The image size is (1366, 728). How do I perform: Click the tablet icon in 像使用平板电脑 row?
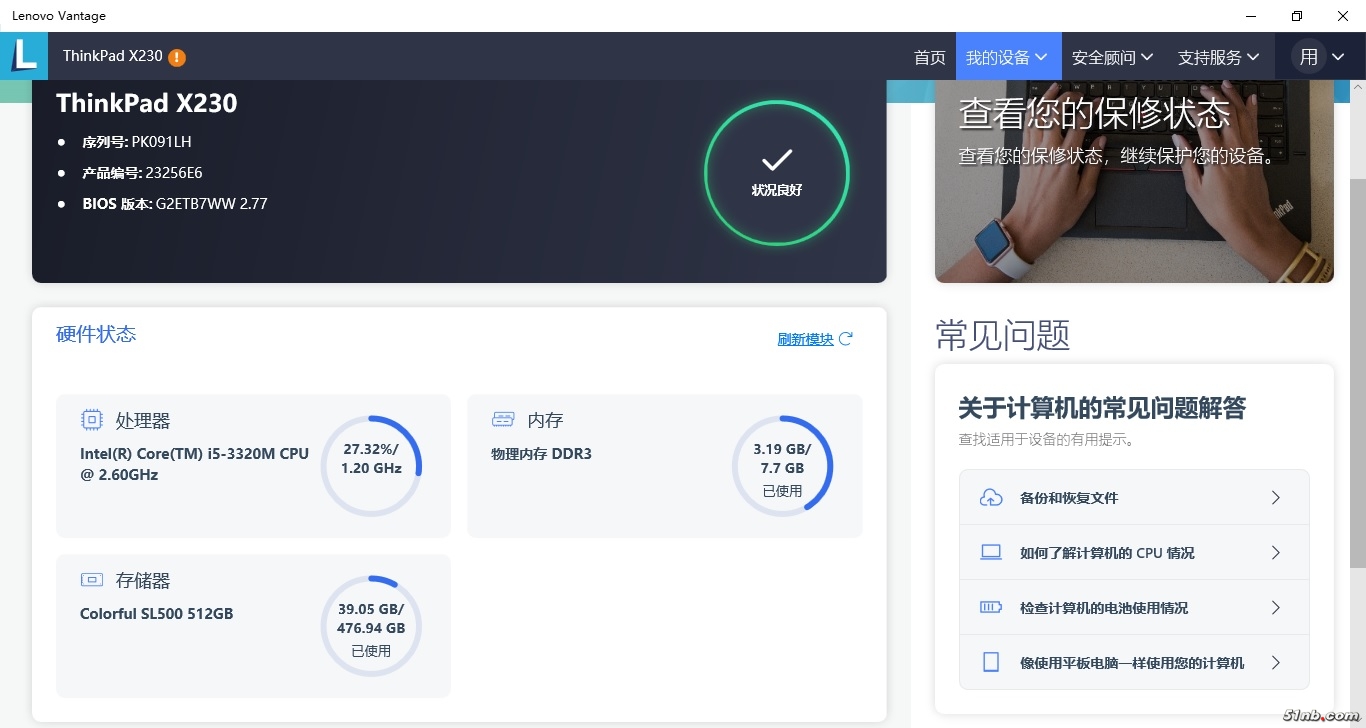coord(991,662)
